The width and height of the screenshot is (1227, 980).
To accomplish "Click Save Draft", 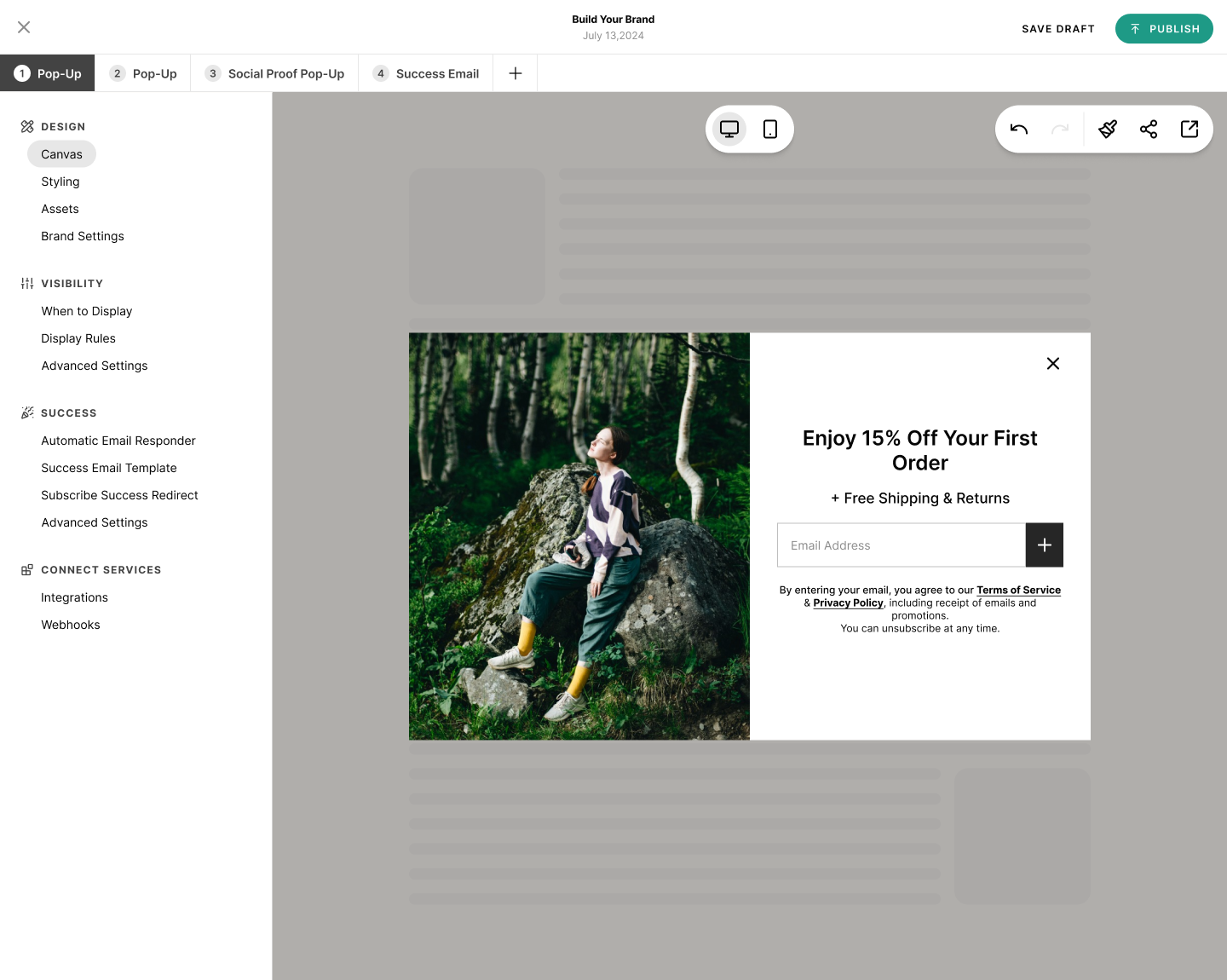I will [x=1058, y=29].
